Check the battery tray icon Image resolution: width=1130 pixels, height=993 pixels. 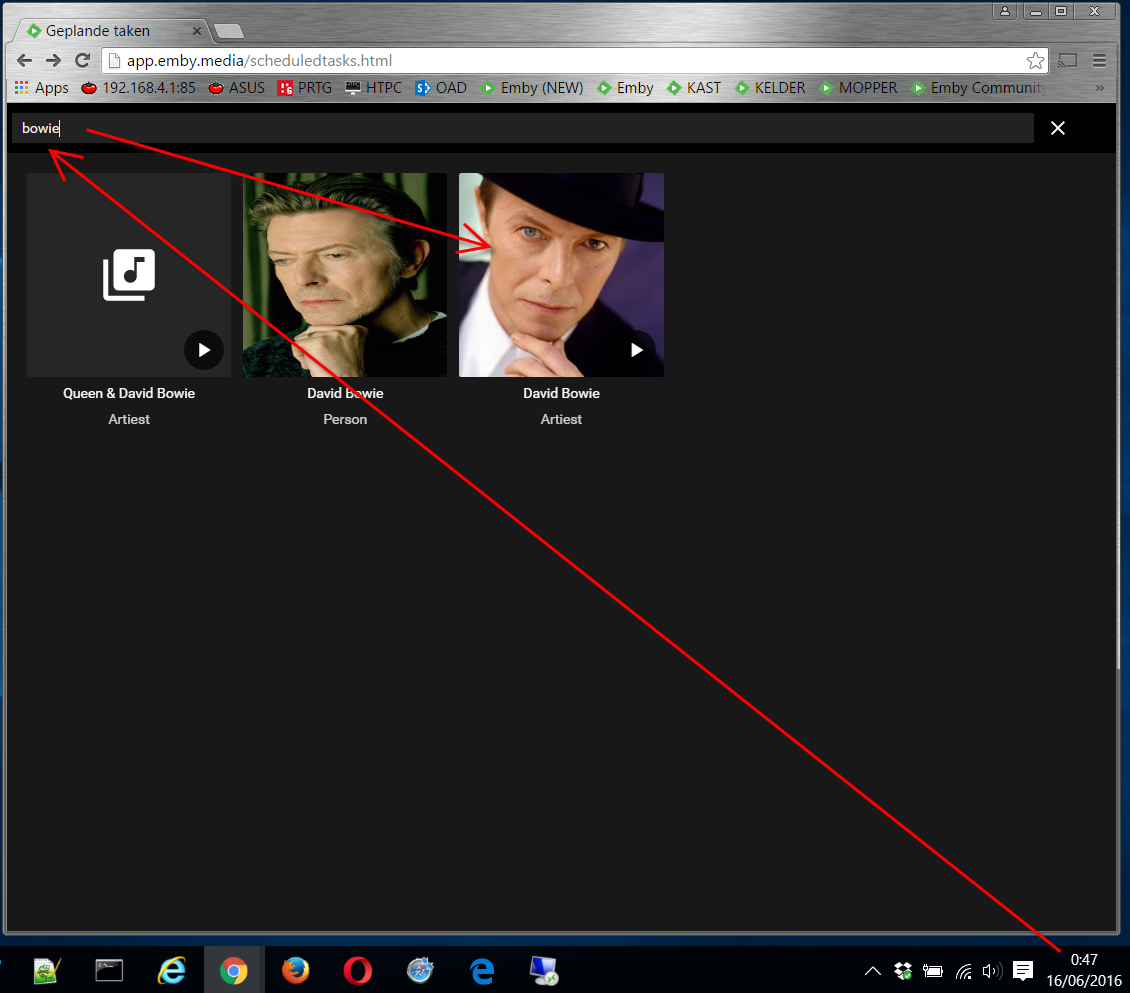[x=933, y=971]
